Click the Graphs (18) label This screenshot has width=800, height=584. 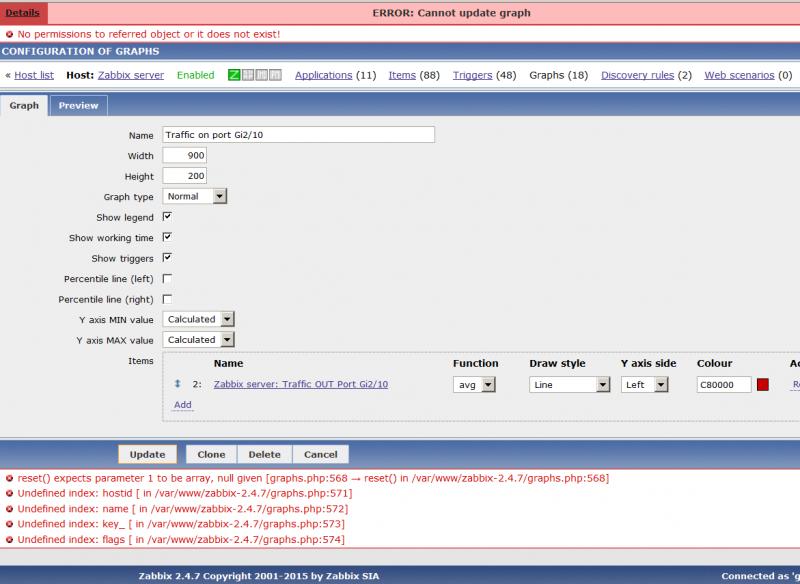(558, 75)
